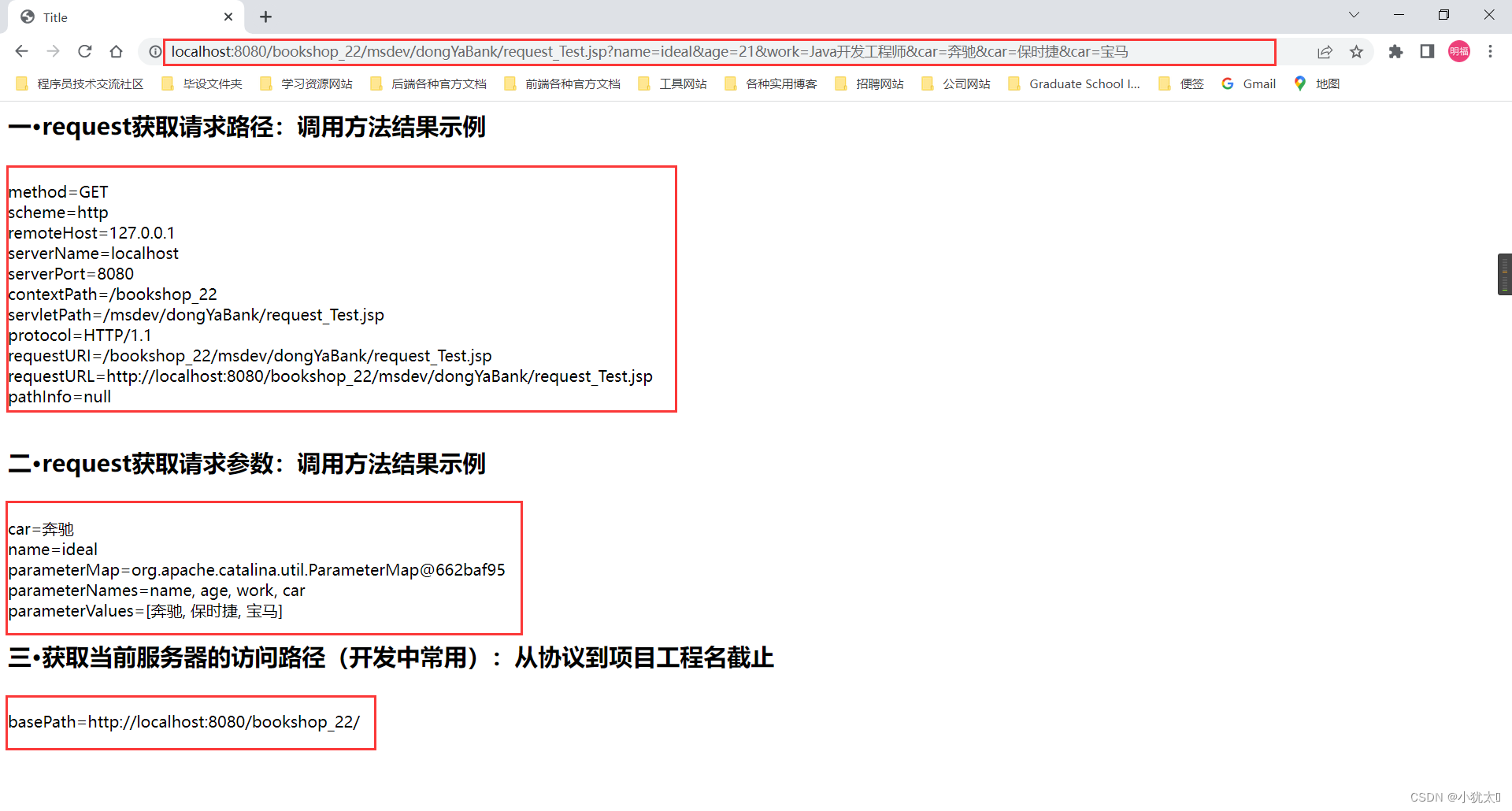Click heading 一•request获取请求路径
Viewport: 1512px width, 811px height.
click(246, 127)
